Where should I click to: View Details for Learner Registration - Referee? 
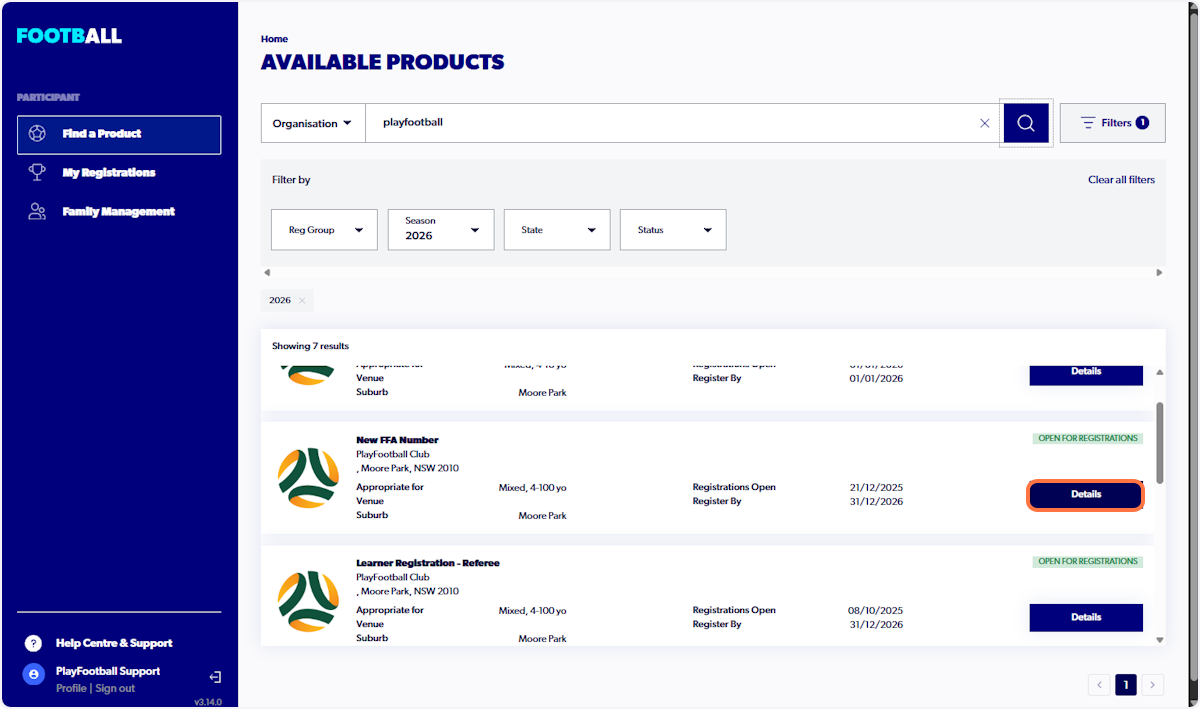1086,617
